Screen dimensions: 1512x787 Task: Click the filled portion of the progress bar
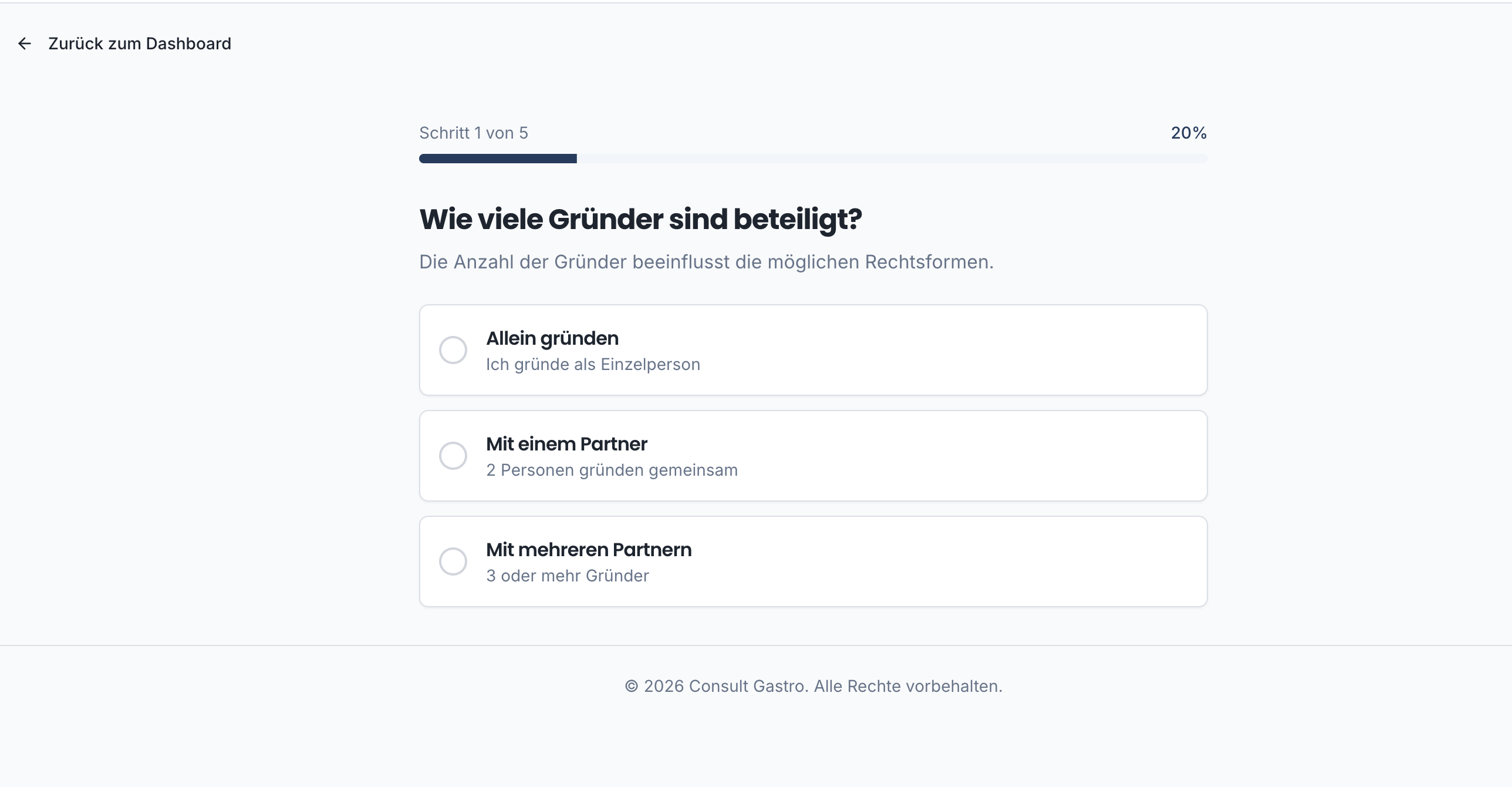click(498, 158)
